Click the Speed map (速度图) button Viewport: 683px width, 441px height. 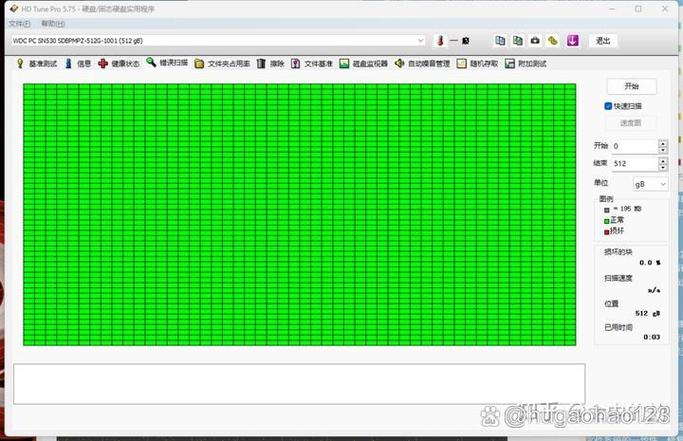click(631, 123)
